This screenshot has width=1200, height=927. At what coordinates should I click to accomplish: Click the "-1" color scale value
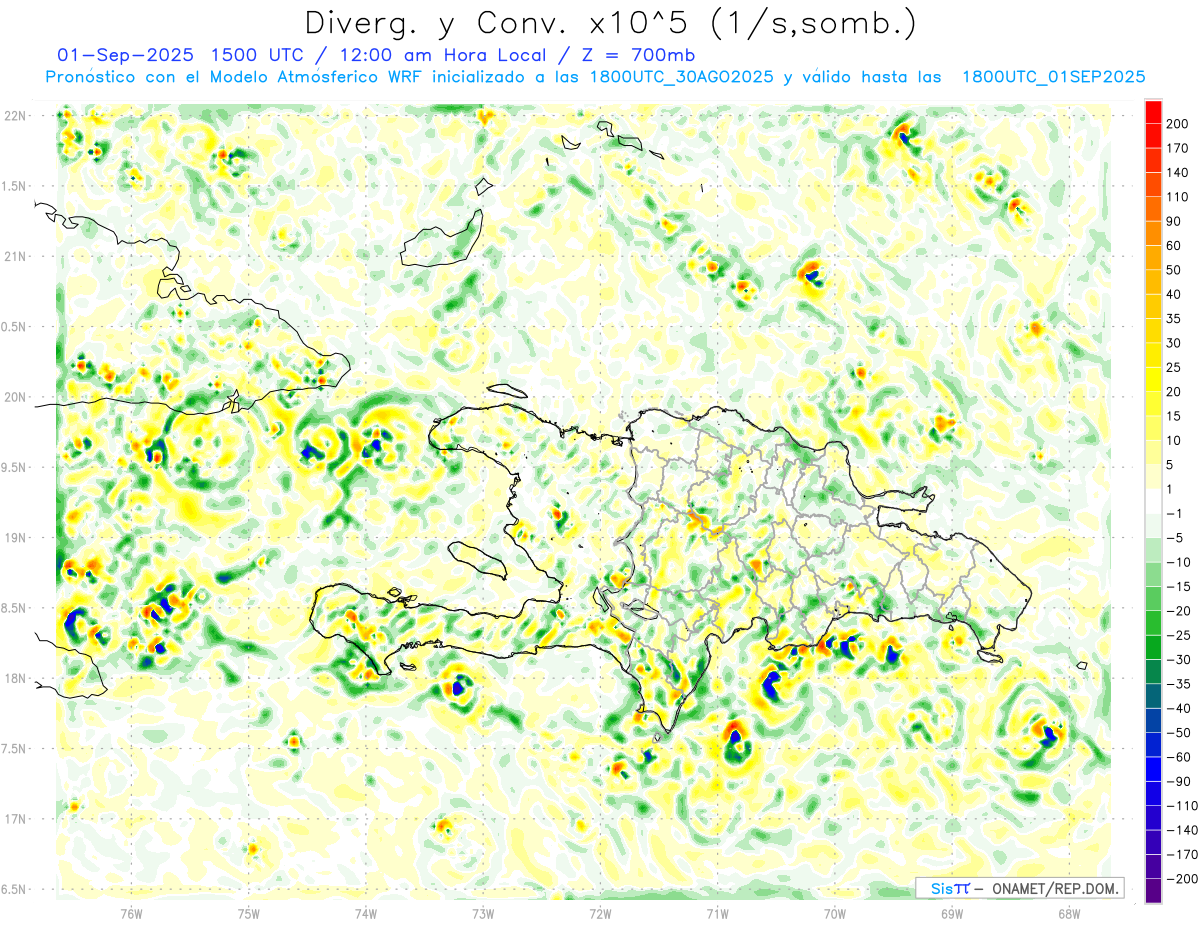pos(1175,513)
